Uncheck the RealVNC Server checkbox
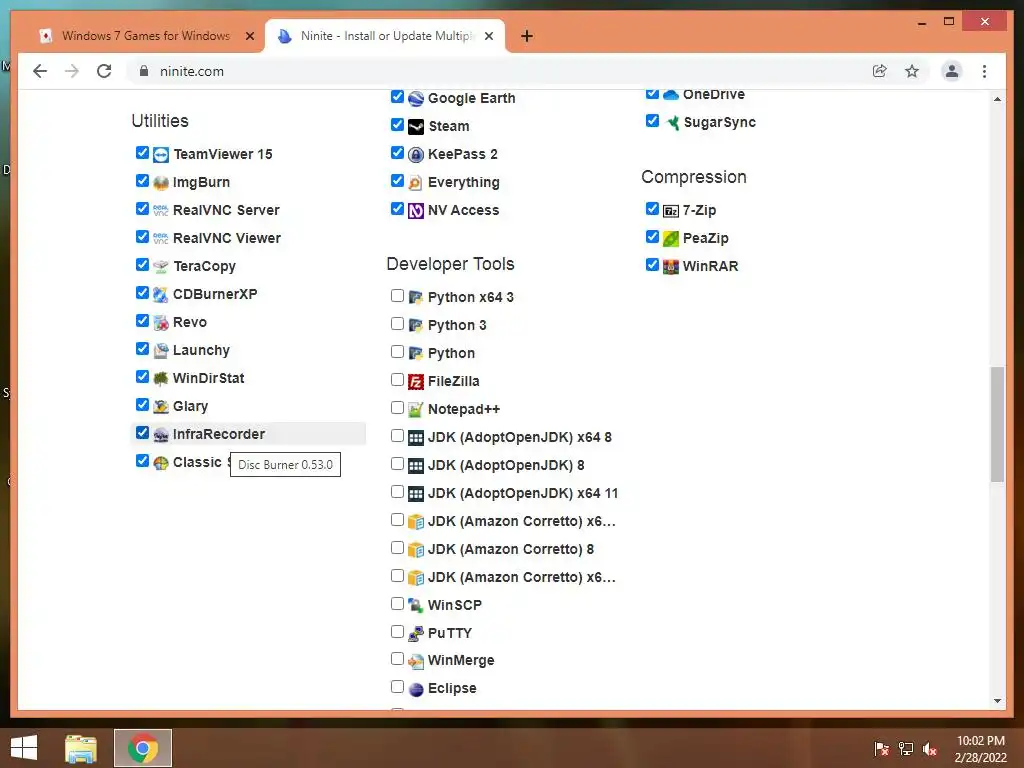The height and width of the screenshot is (768, 1024). [142, 209]
